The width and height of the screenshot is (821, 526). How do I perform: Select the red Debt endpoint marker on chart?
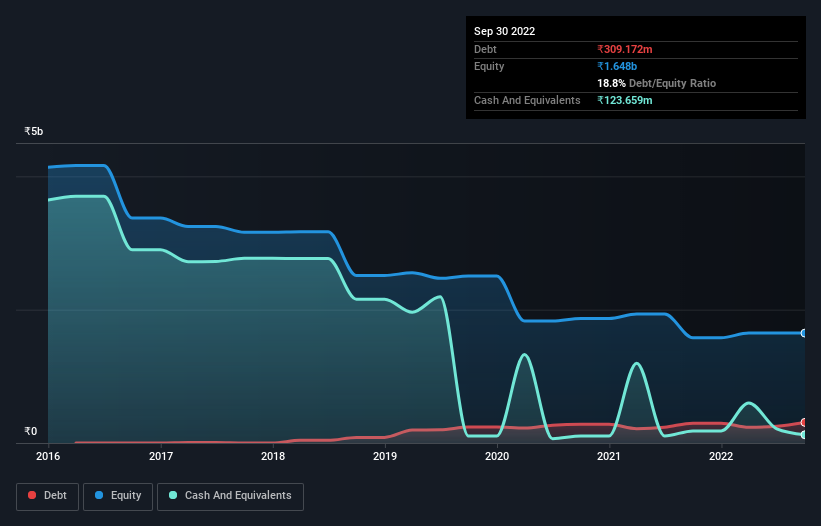[x=804, y=422]
